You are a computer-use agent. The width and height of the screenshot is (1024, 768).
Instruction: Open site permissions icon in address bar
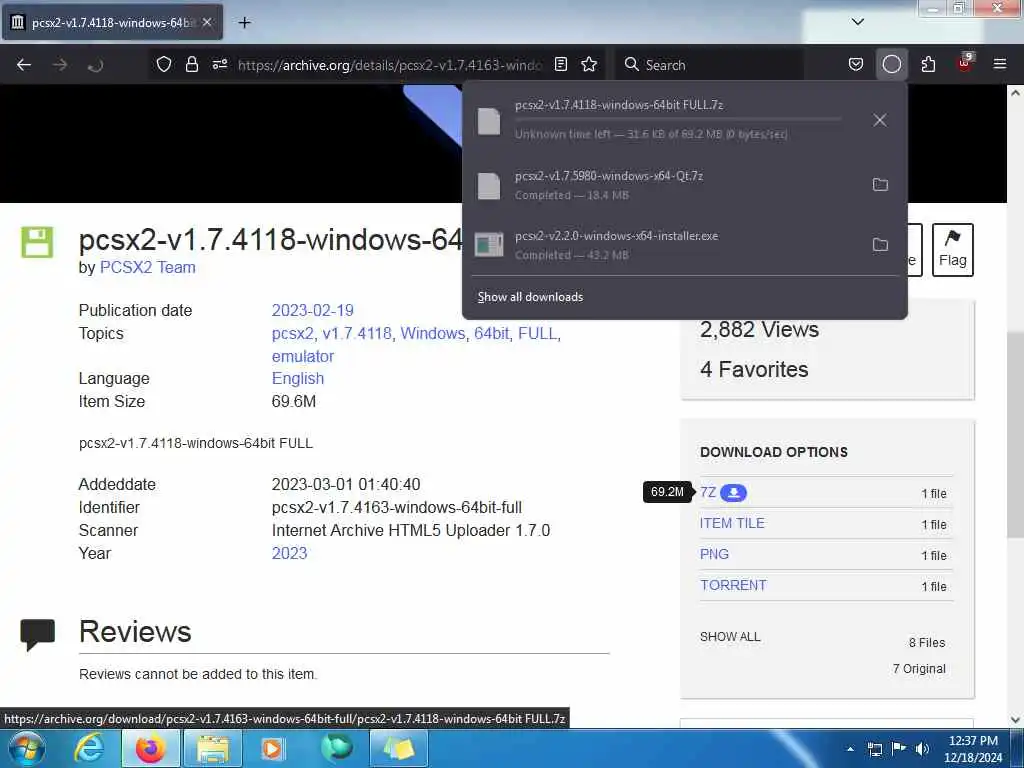pyautogui.click(x=220, y=64)
